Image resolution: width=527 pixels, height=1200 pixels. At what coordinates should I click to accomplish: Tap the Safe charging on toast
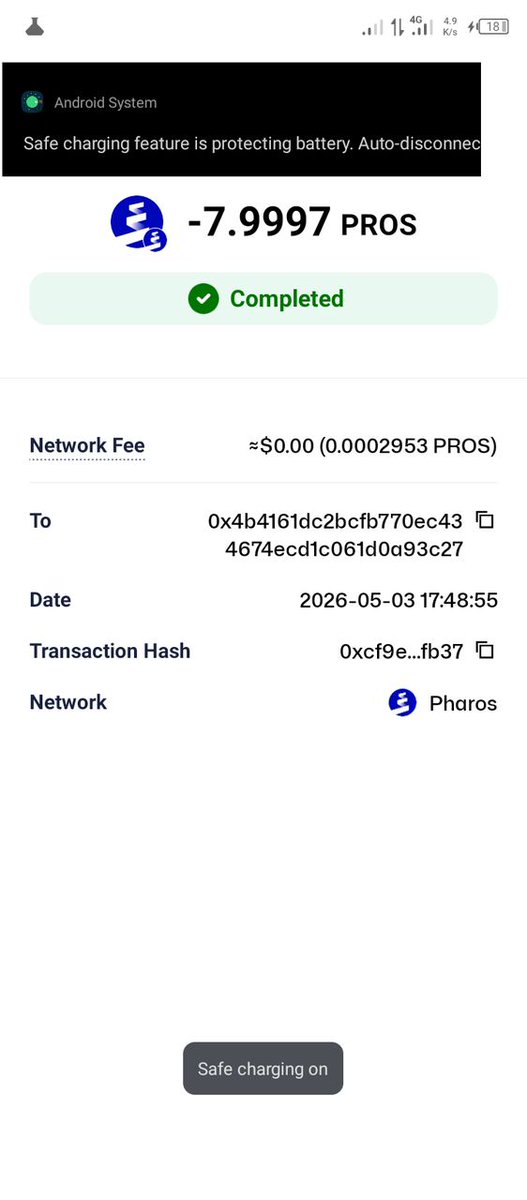[263, 1068]
